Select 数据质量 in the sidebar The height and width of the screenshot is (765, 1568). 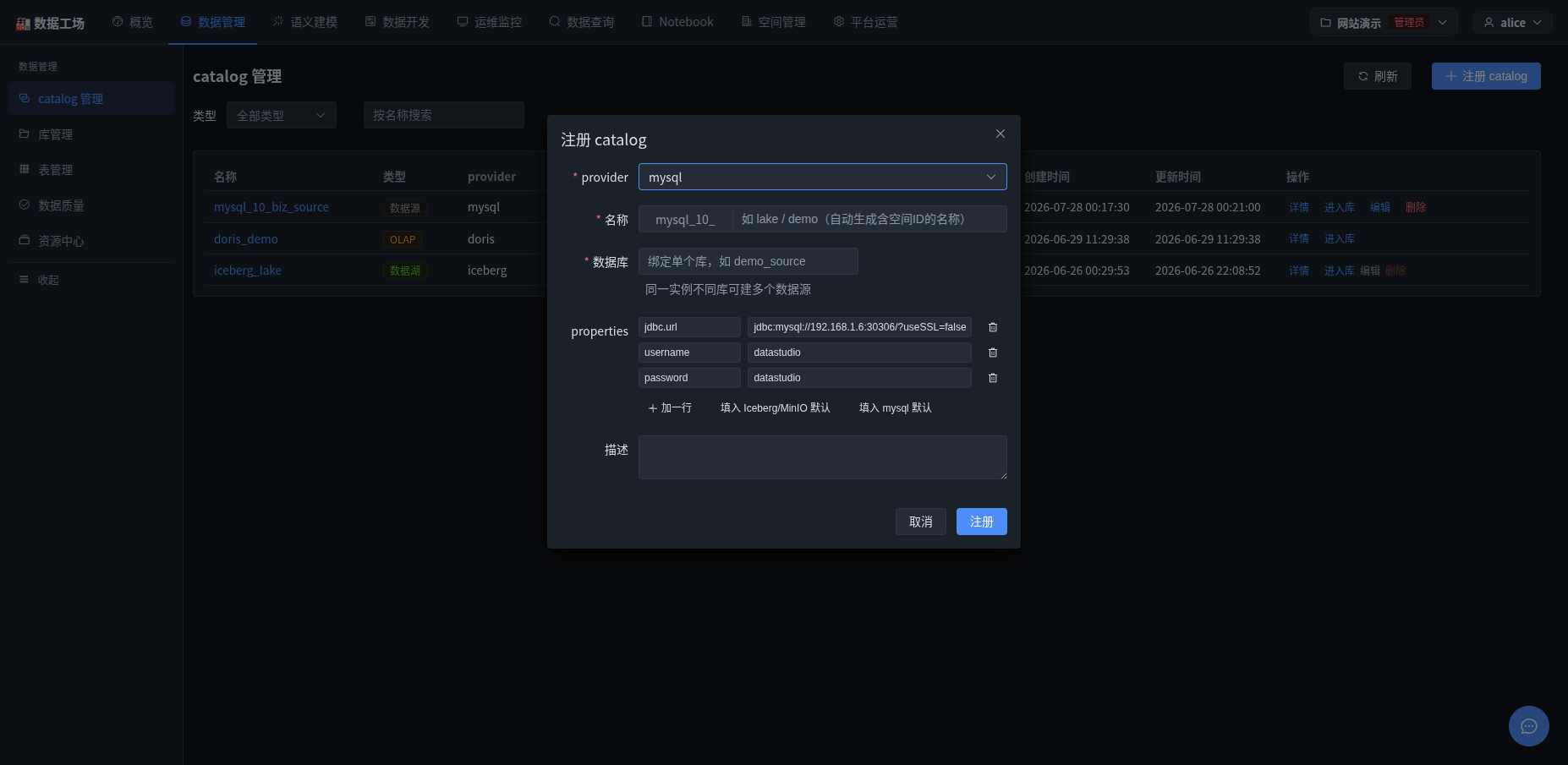(x=91, y=205)
